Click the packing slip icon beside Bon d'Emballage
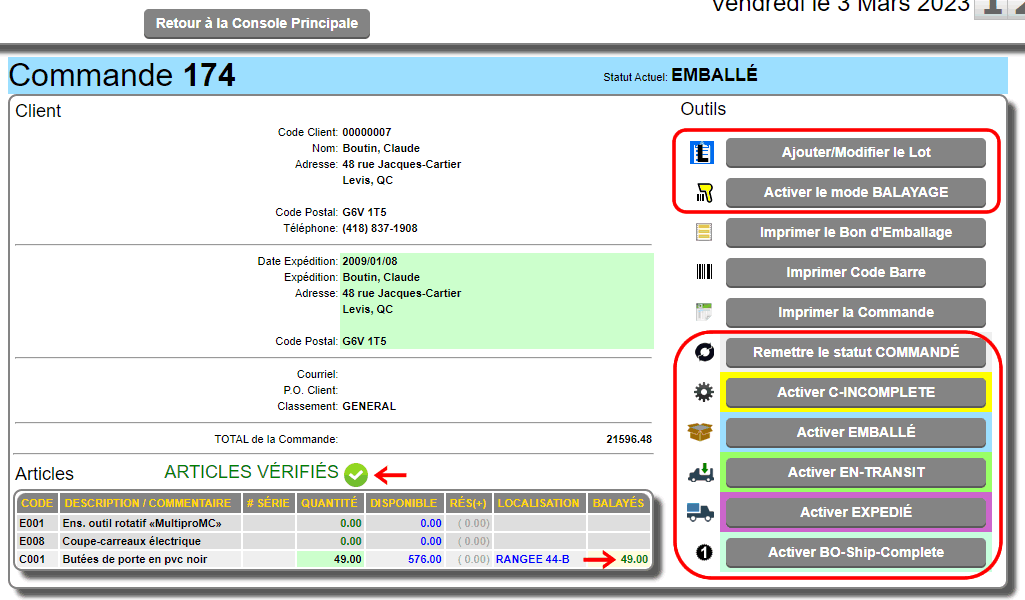This screenshot has height=600, width=1025. click(x=704, y=232)
